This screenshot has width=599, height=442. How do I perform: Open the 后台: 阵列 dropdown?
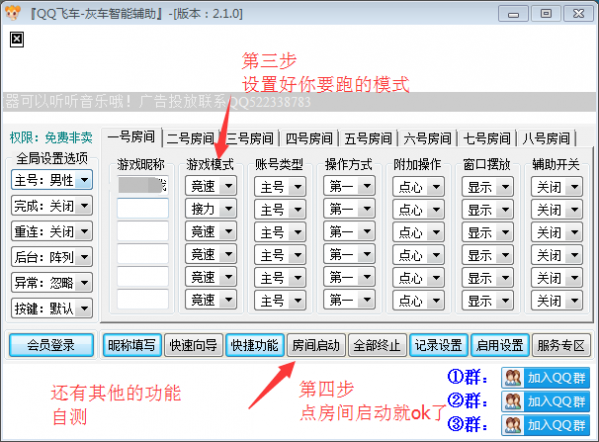pyautogui.click(x=52, y=257)
